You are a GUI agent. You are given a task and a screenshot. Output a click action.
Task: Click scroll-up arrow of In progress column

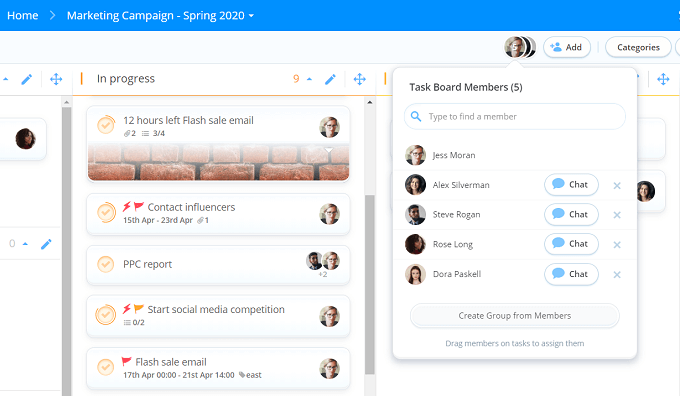(x=369, y=102)
